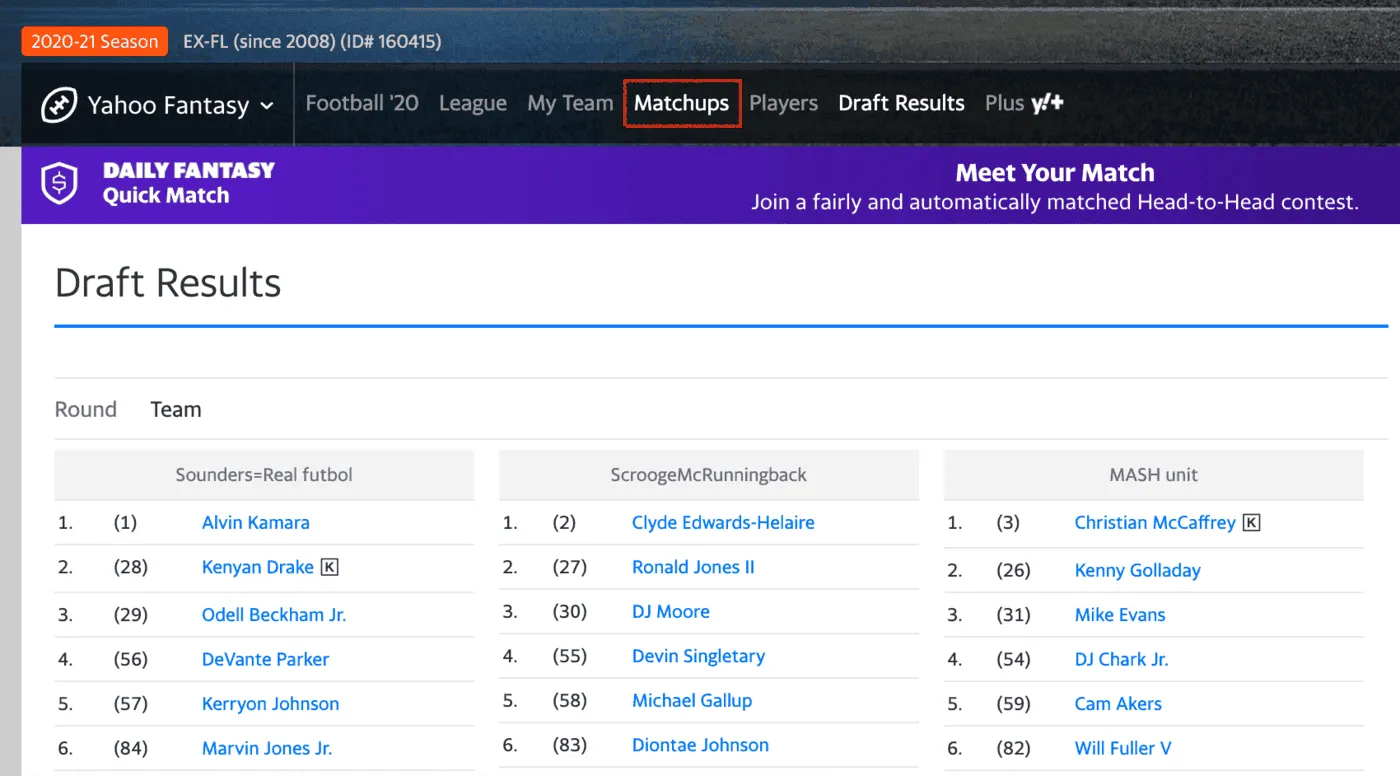Click the Meet Your Match banner headline
1400x776 pixels.
(1055, 173)
